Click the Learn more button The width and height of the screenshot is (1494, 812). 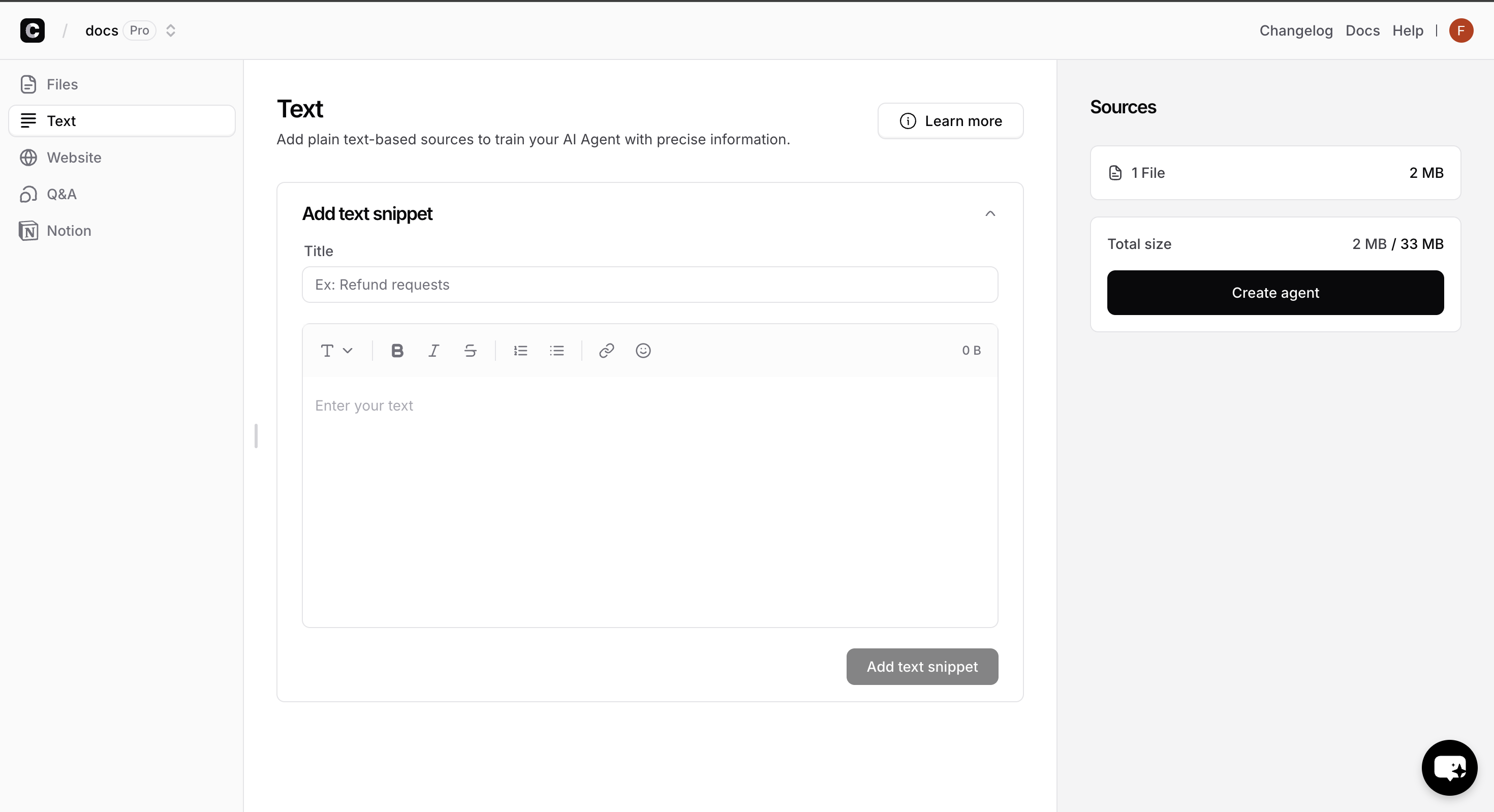(x=951, y=120)
